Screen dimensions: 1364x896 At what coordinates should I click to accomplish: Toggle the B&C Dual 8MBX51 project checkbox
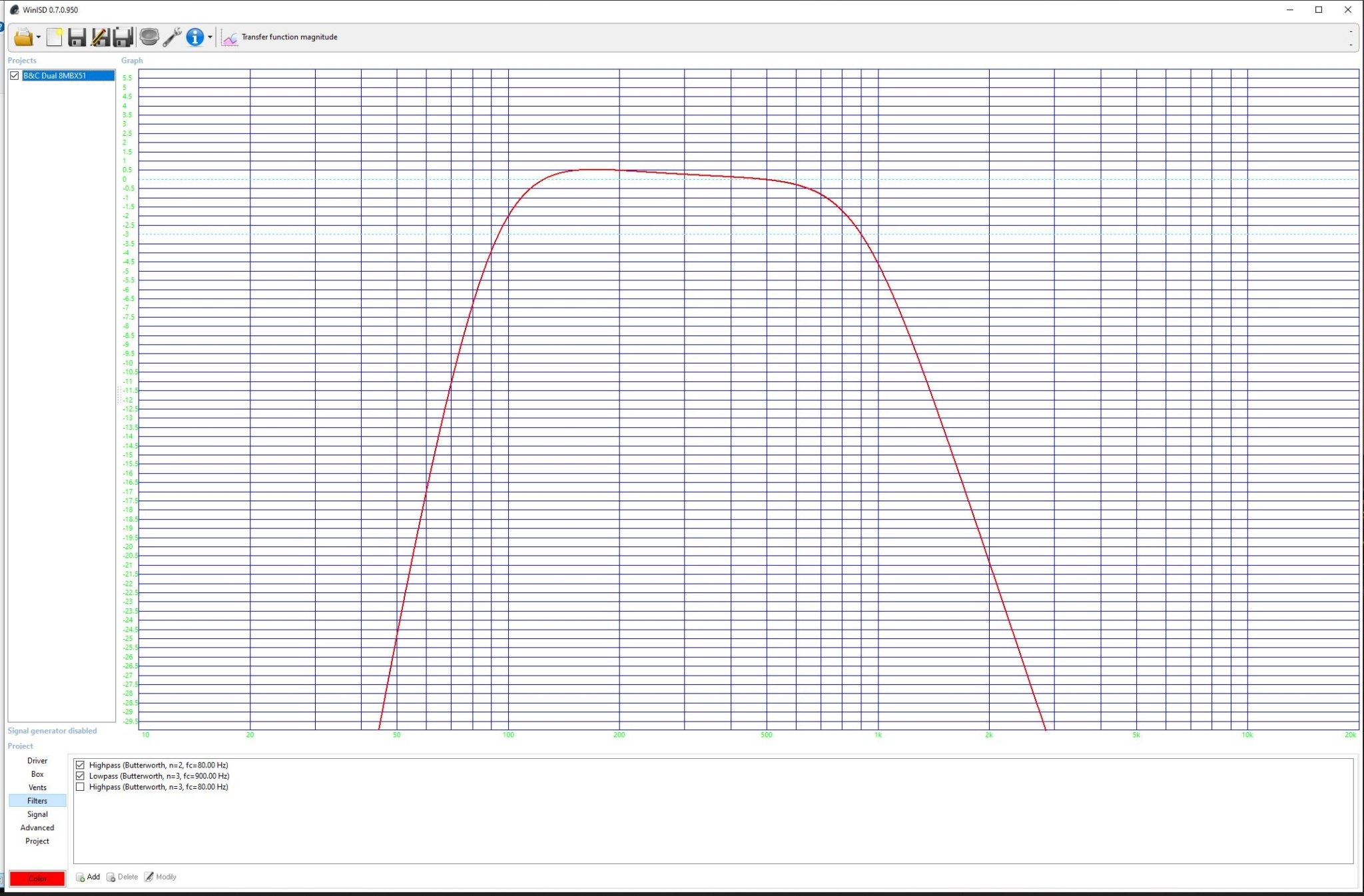pyautogui.click(x=15, y=76)
